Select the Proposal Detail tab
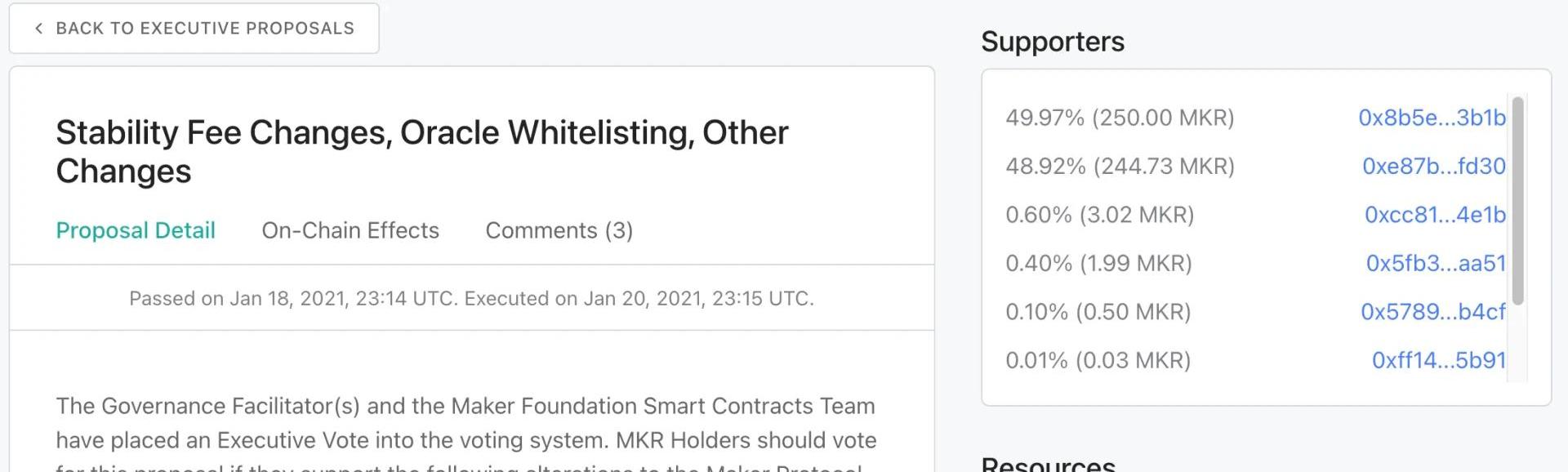The width and height of the screenshot is (1568, 472). (136, 230)
